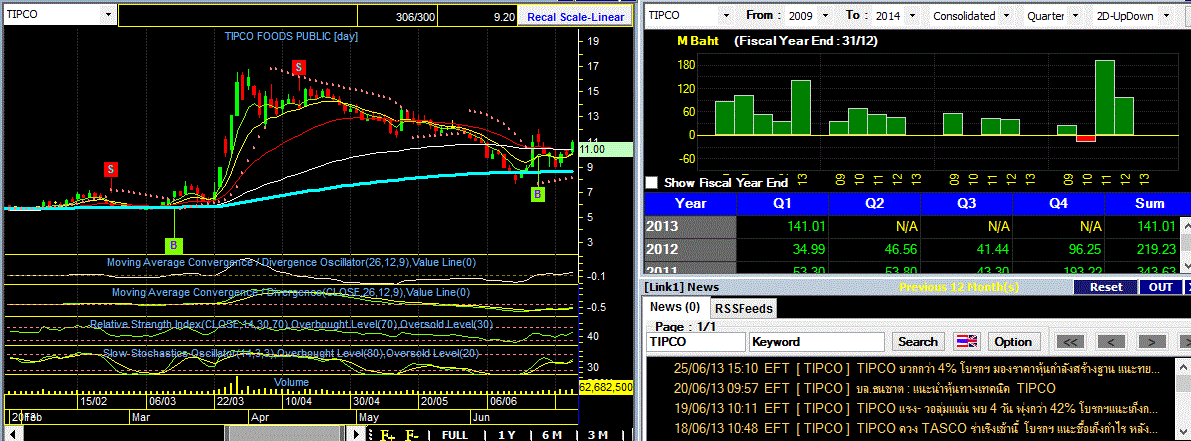Click the Slow Stochastics Oscillator indicator label
The image size is (1191, 441).
click(291, 354)
